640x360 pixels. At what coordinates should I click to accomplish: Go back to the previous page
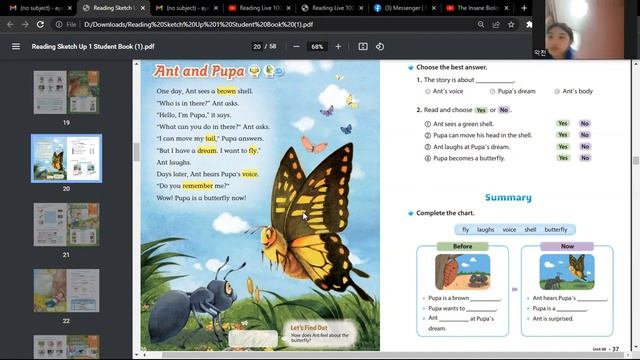pyautogui.click(x=10, y=24)
